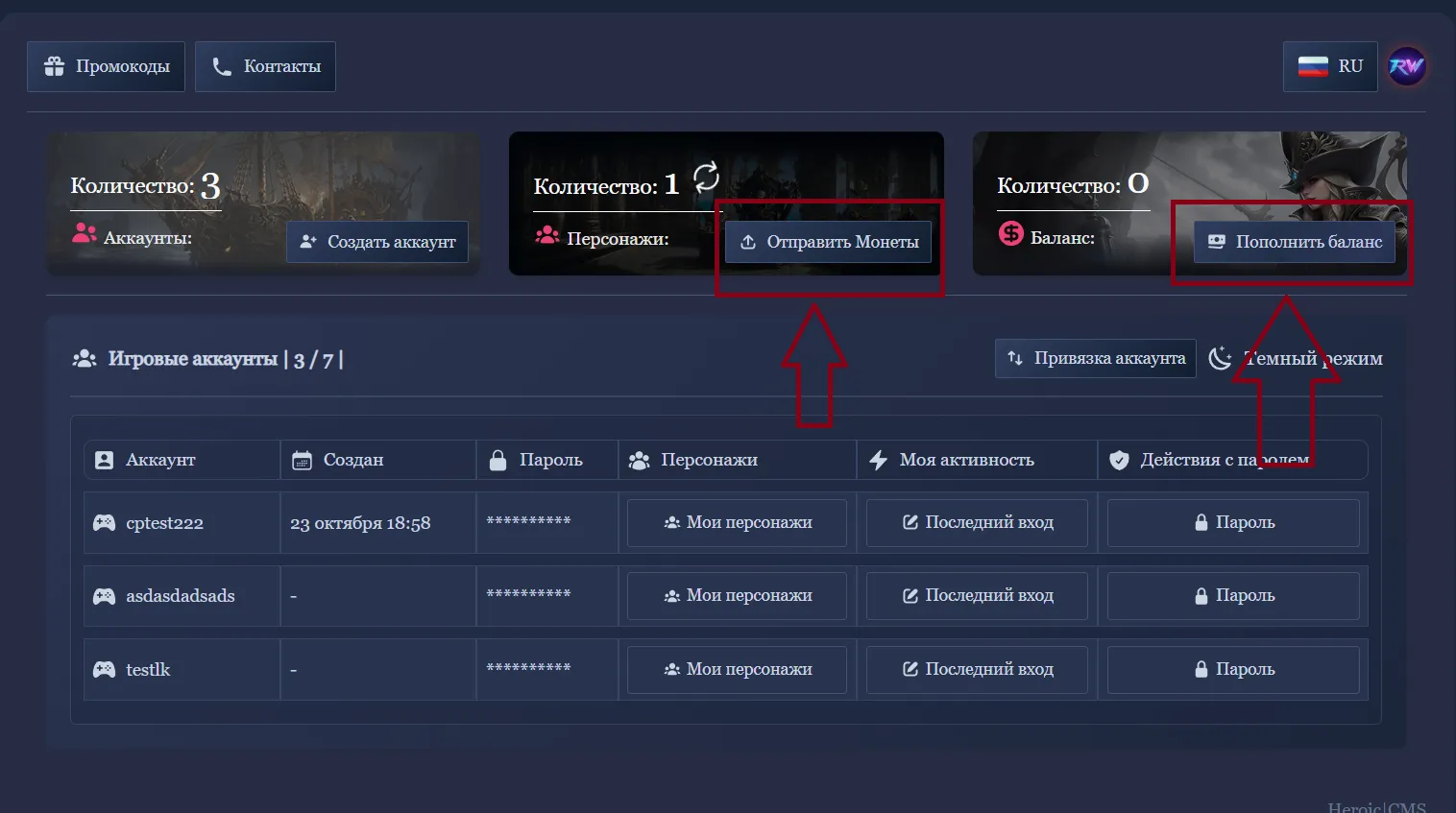Image resolution: width=1456 pixels, height=813 pixels.
Task: Click the RW profile avatar icon
Action: coord(1406,66)
